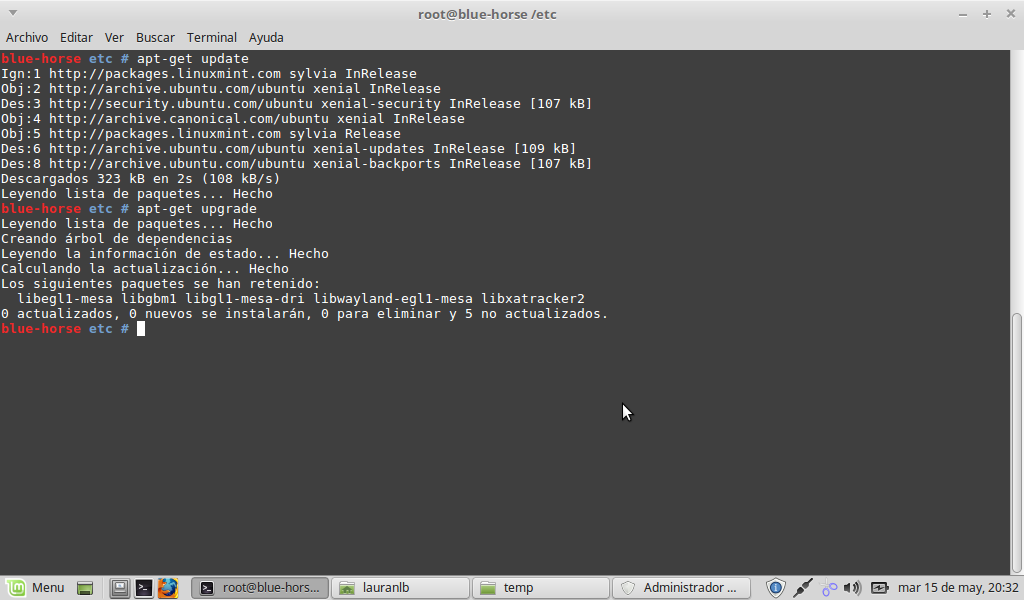This screenshot has width=1024, height=600.
Task: Launch terminal from panel launcher icon
Action: coord(144,588)
